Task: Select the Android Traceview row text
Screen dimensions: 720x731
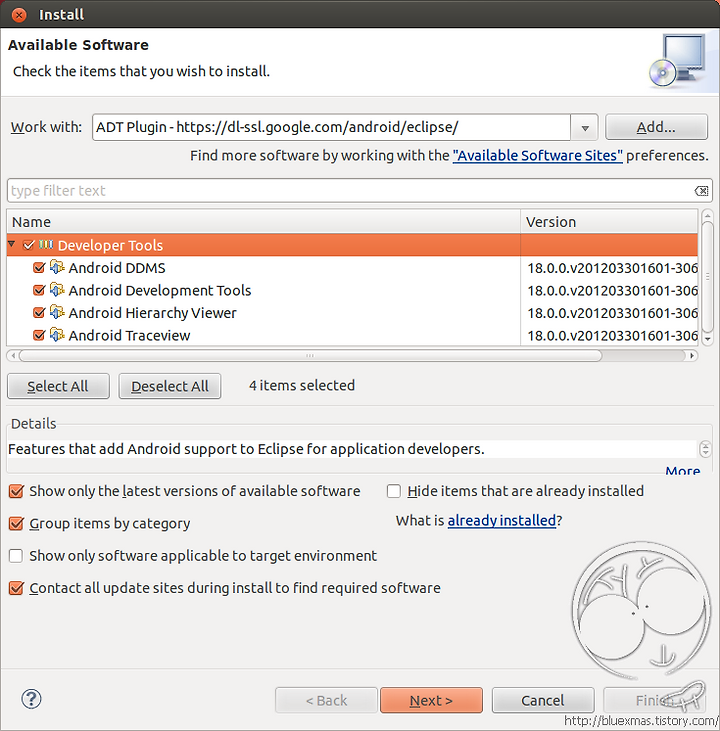Action: click(x=129, y=336)
